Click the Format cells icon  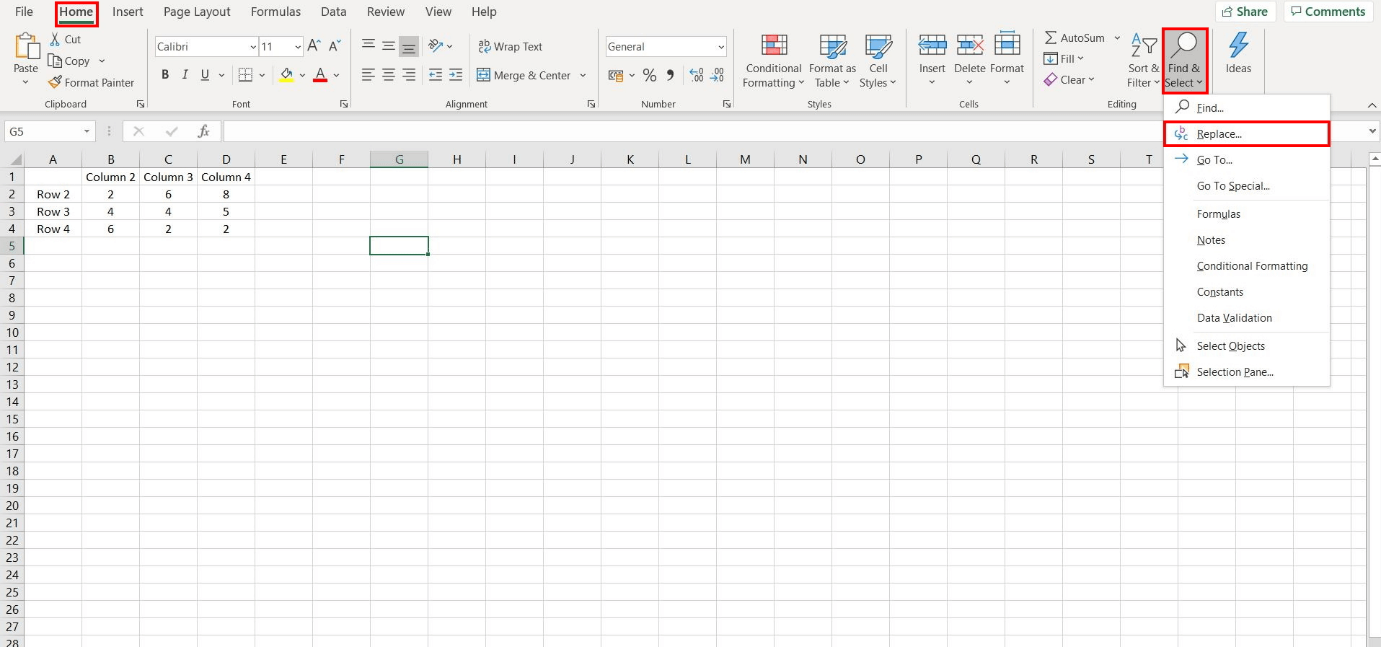(1007, 45)
